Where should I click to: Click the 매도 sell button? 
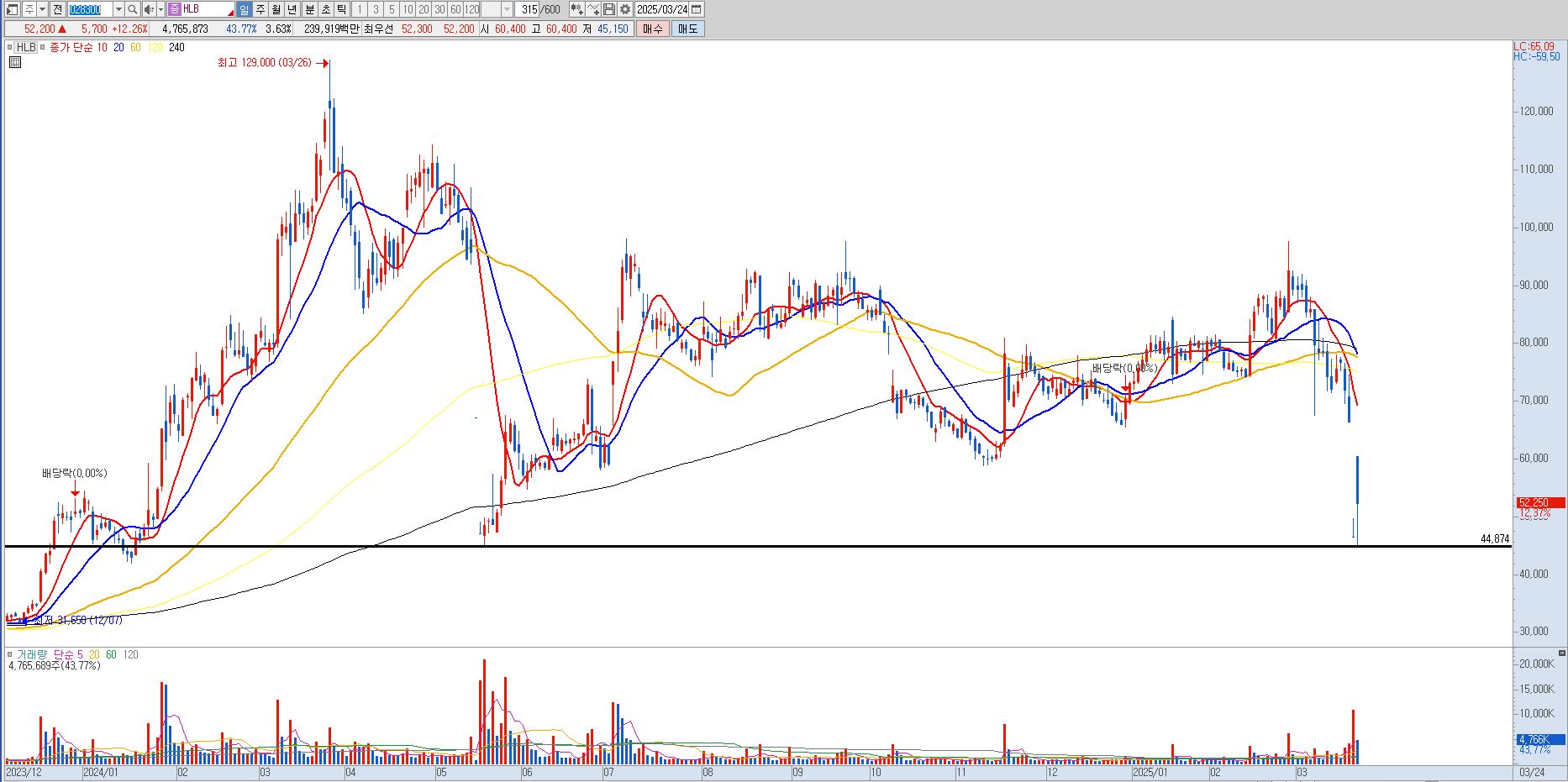pos(687,29)
